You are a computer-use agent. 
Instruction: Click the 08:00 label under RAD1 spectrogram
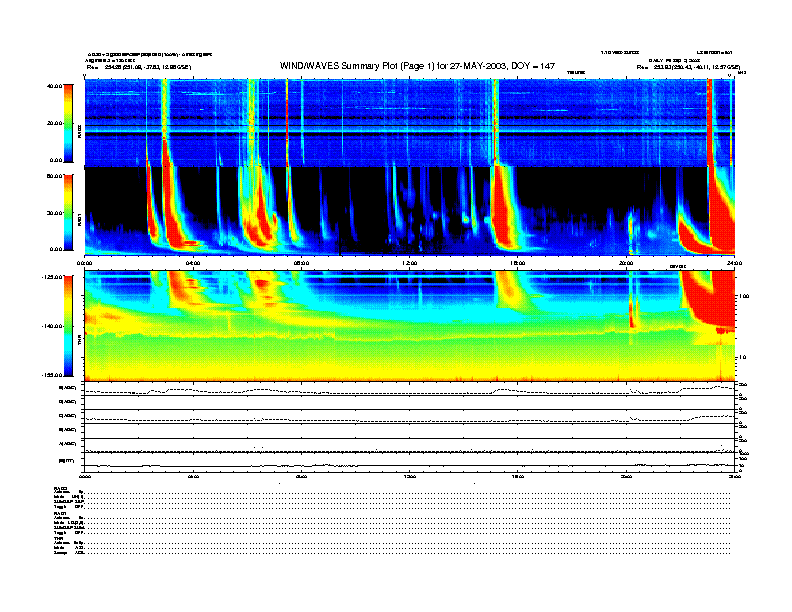click(x=302, y=263)
